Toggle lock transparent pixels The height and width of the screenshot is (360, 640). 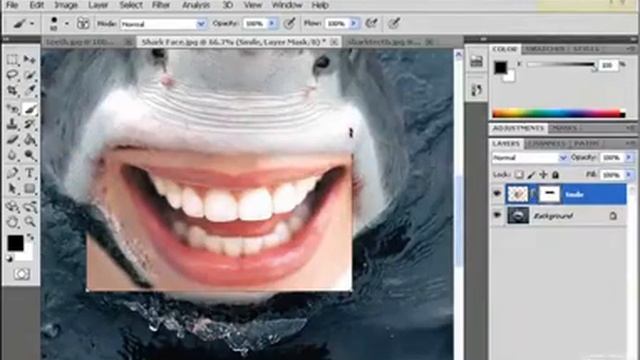click(519, 175)
